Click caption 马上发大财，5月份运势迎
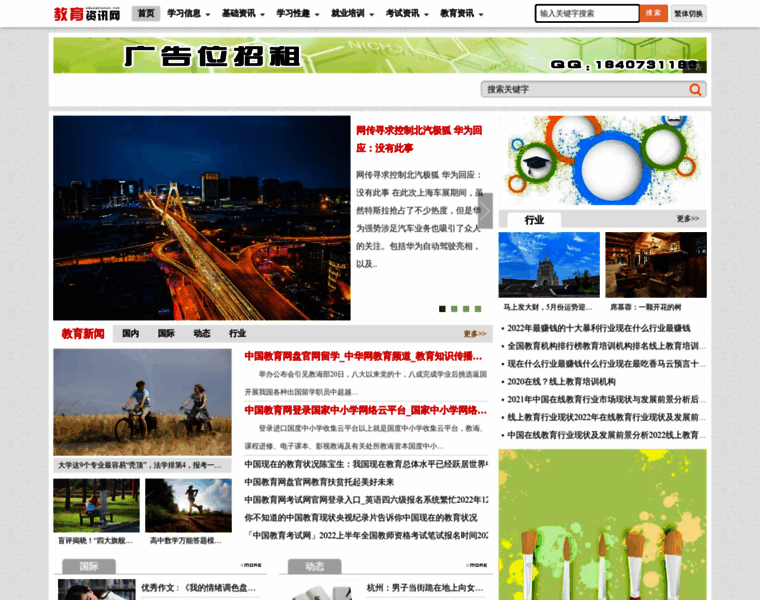The image size is (760, 600). (548, 307)
